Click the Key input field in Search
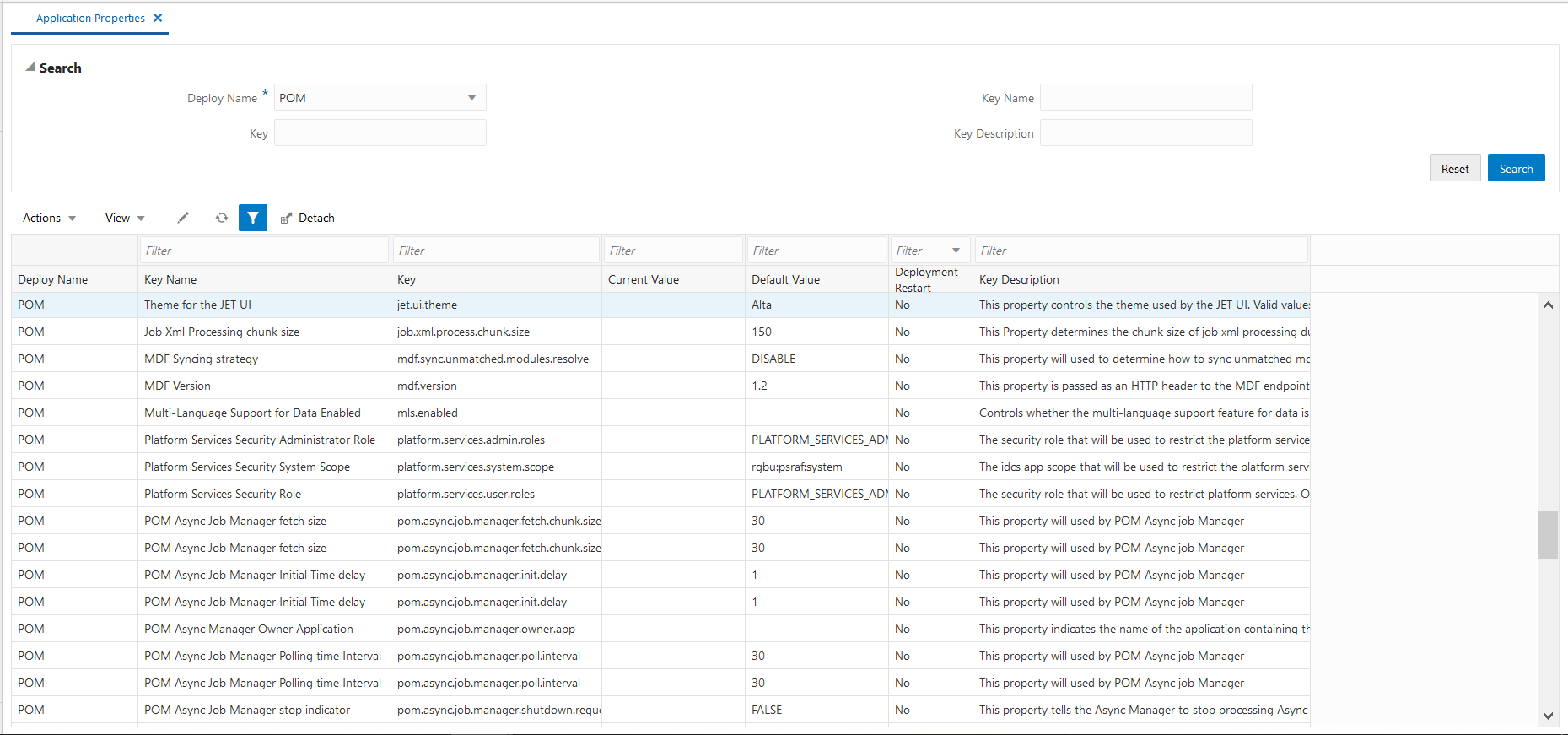Viewport: 1568px width, 735px height. 380,132
